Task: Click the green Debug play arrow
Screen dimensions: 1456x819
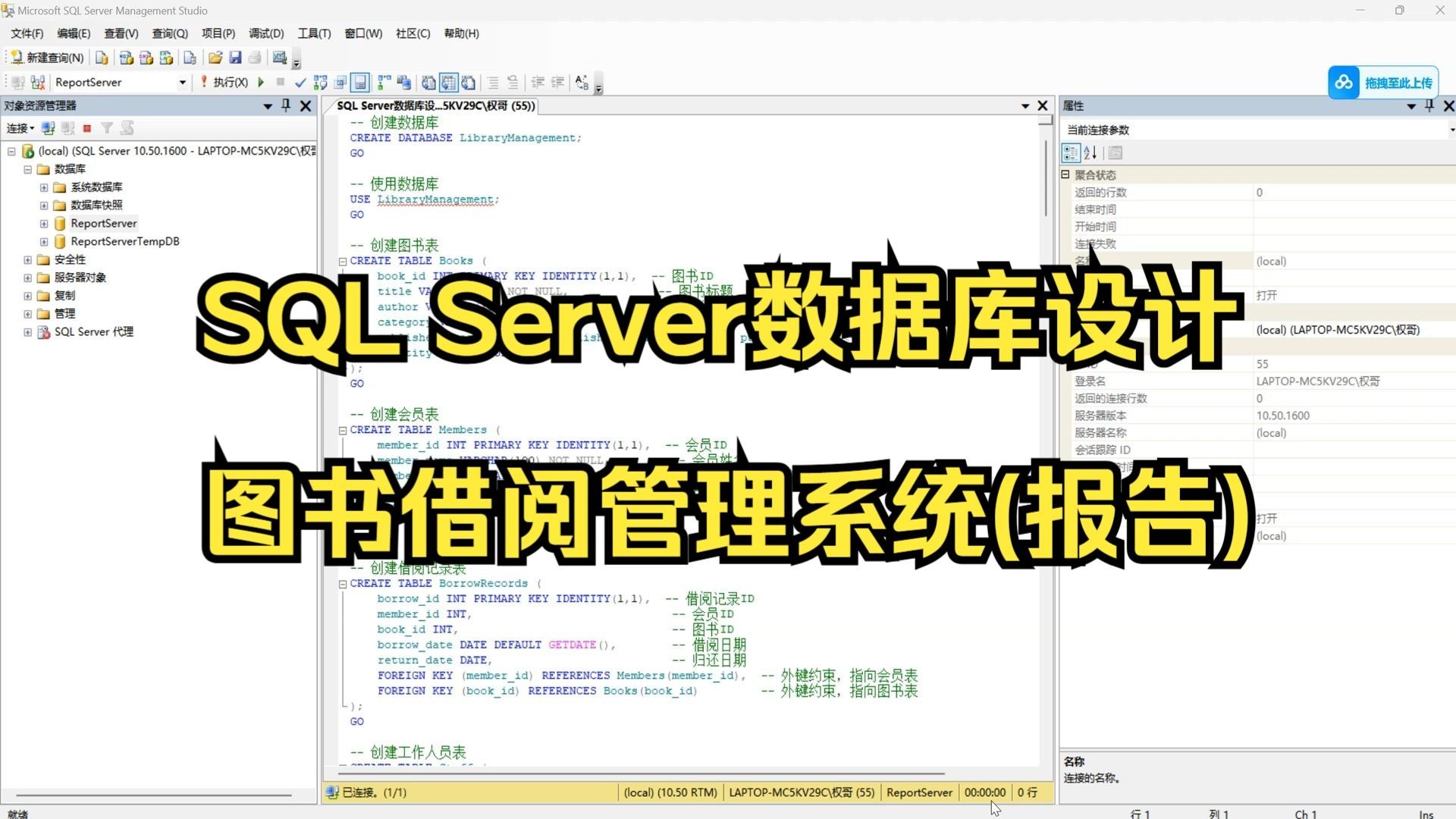Action: pyautogui.click(x=261, y=82)
